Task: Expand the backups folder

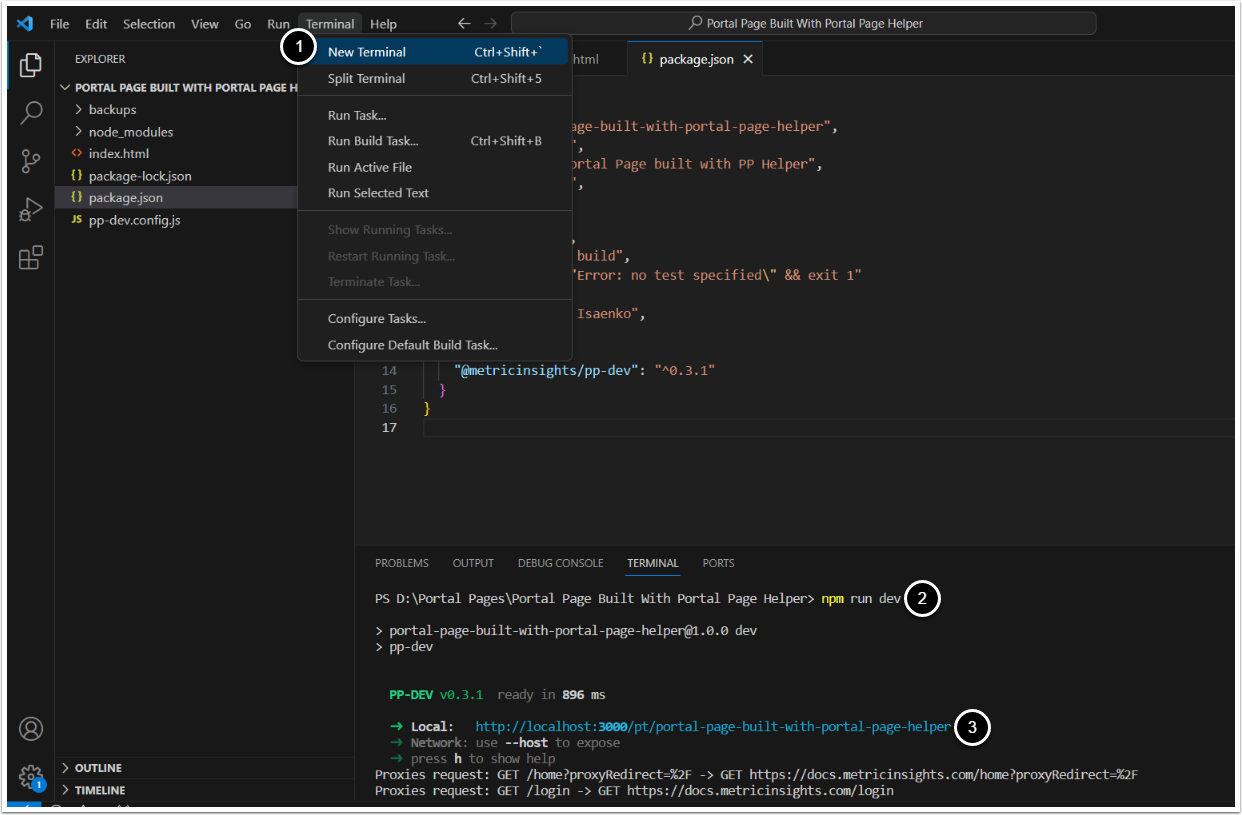Action: point(112,110)
